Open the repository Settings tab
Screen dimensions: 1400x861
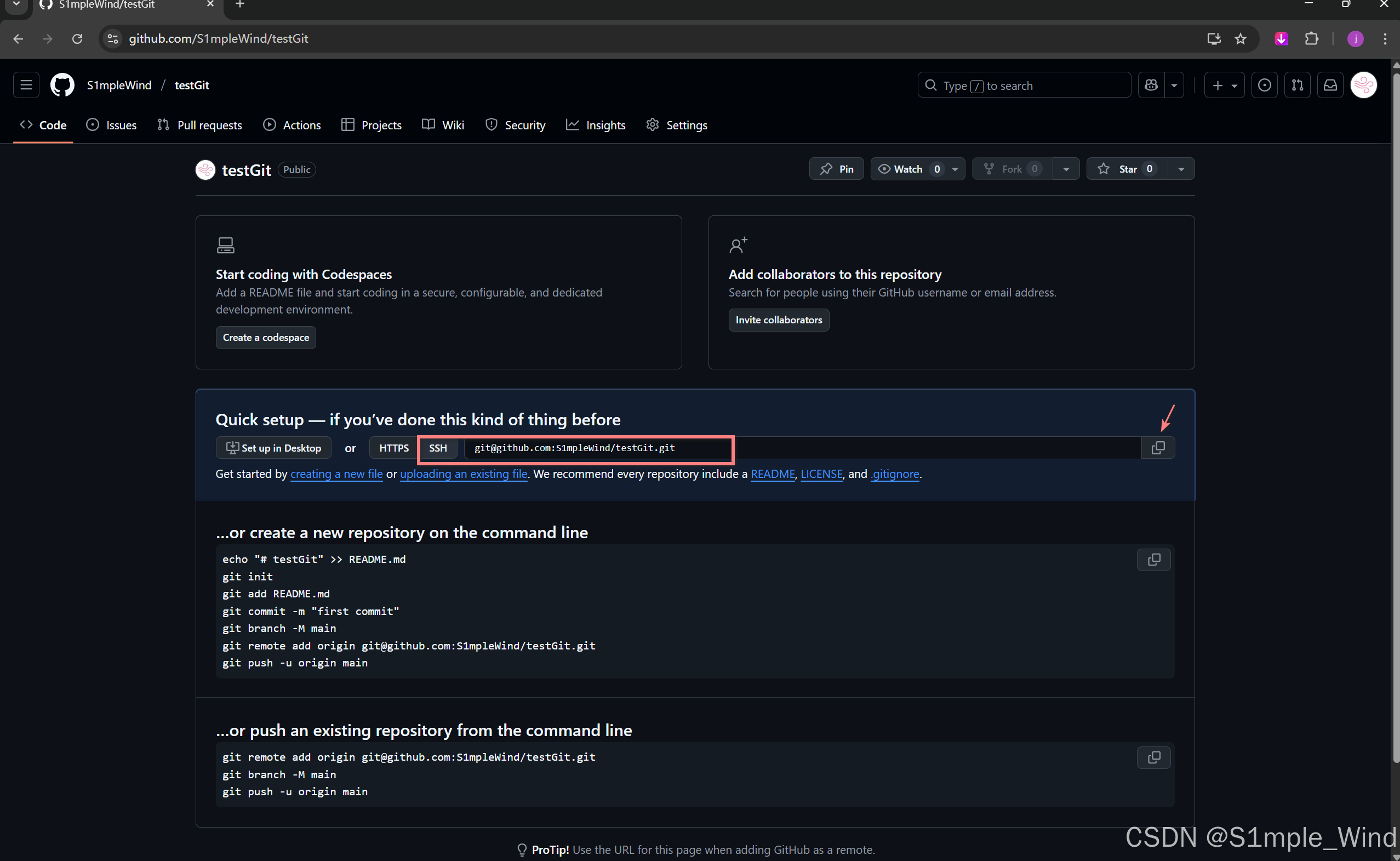point(676,125)
